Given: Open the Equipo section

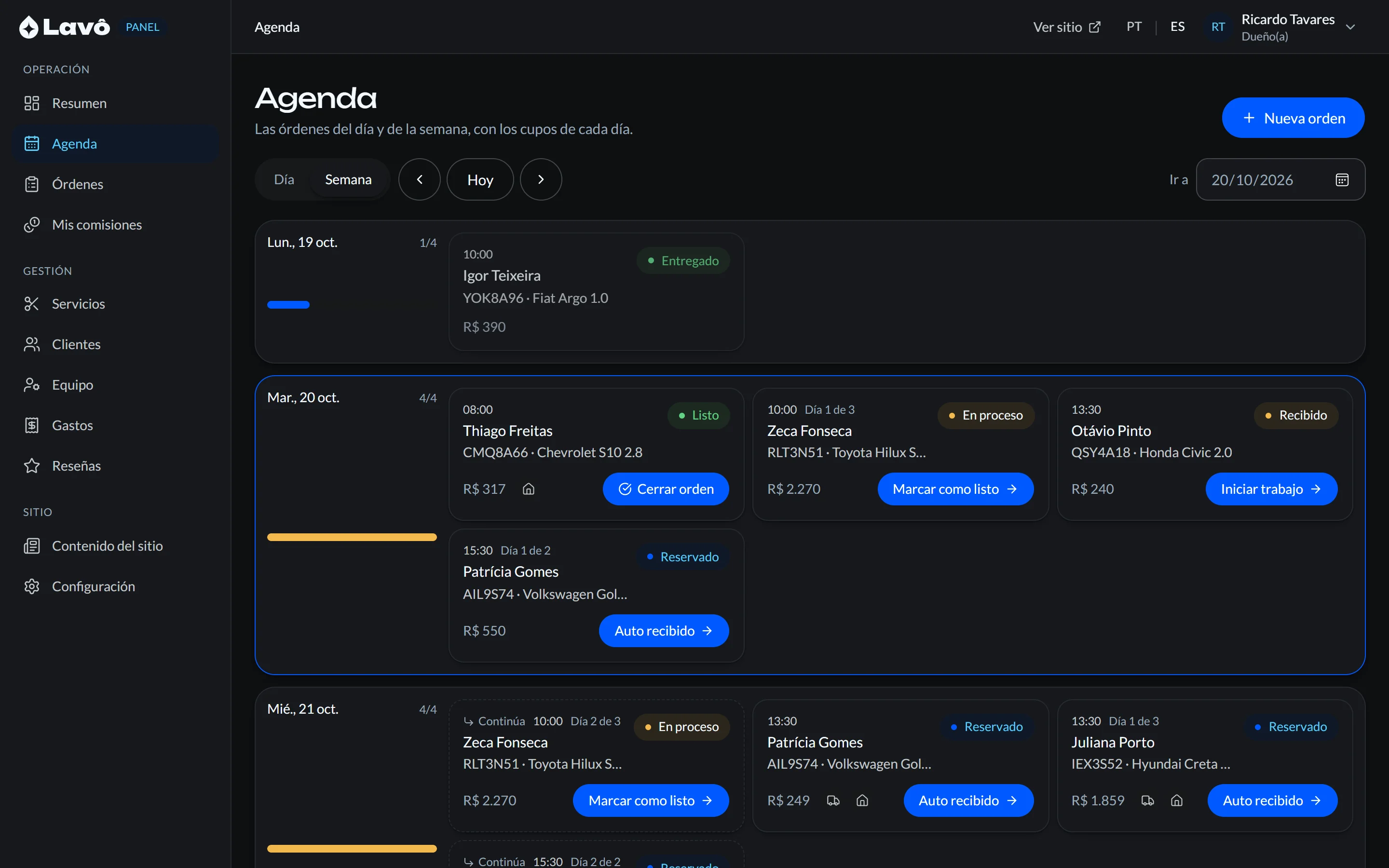Looking at the screenshot, I should (x=115, y=385).
